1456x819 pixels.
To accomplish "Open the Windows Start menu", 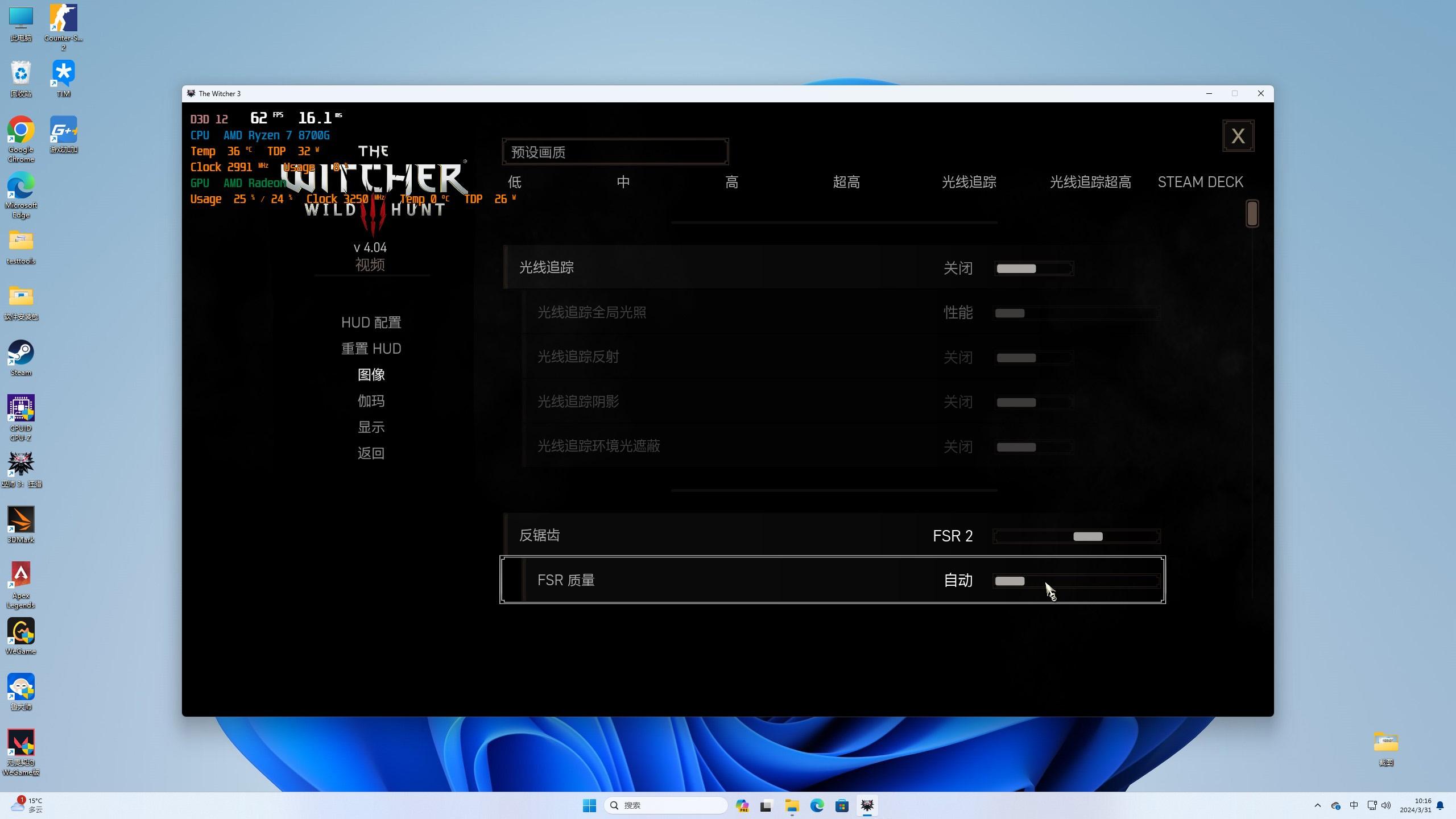I will (589, 805).
